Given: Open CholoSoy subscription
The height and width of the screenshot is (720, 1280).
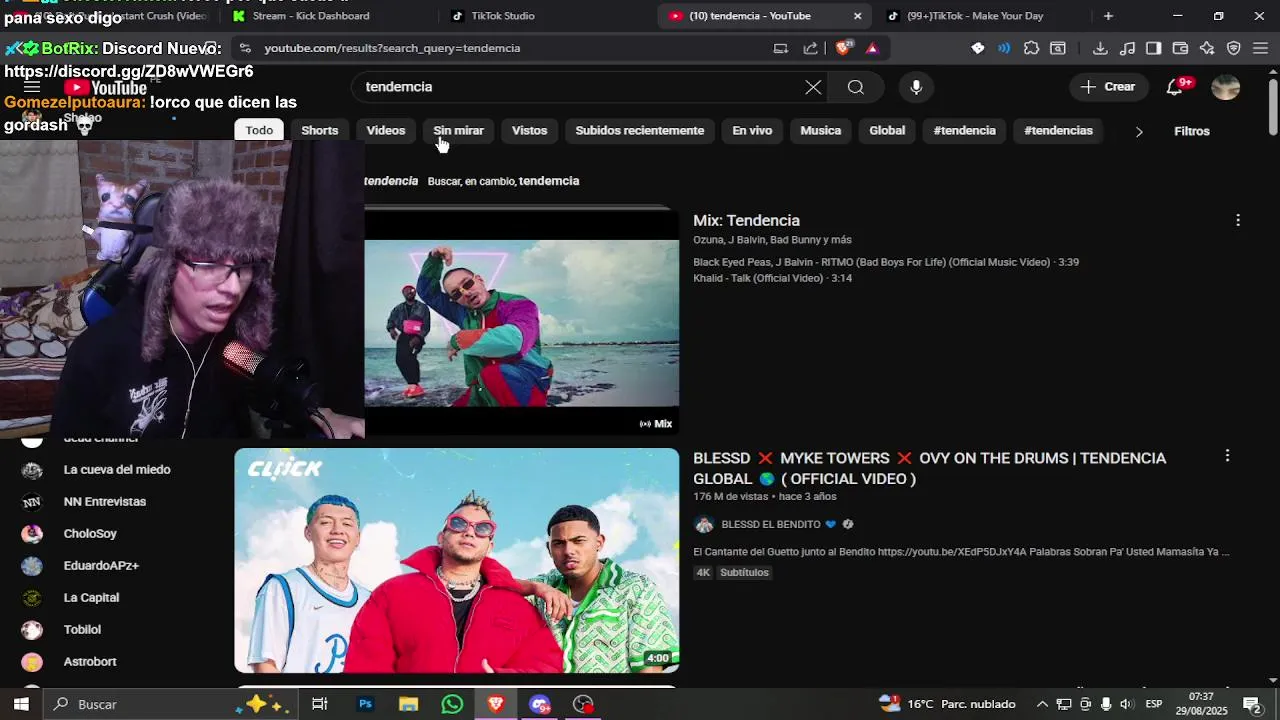Looking at the screenshot, I should coord(90,534).
